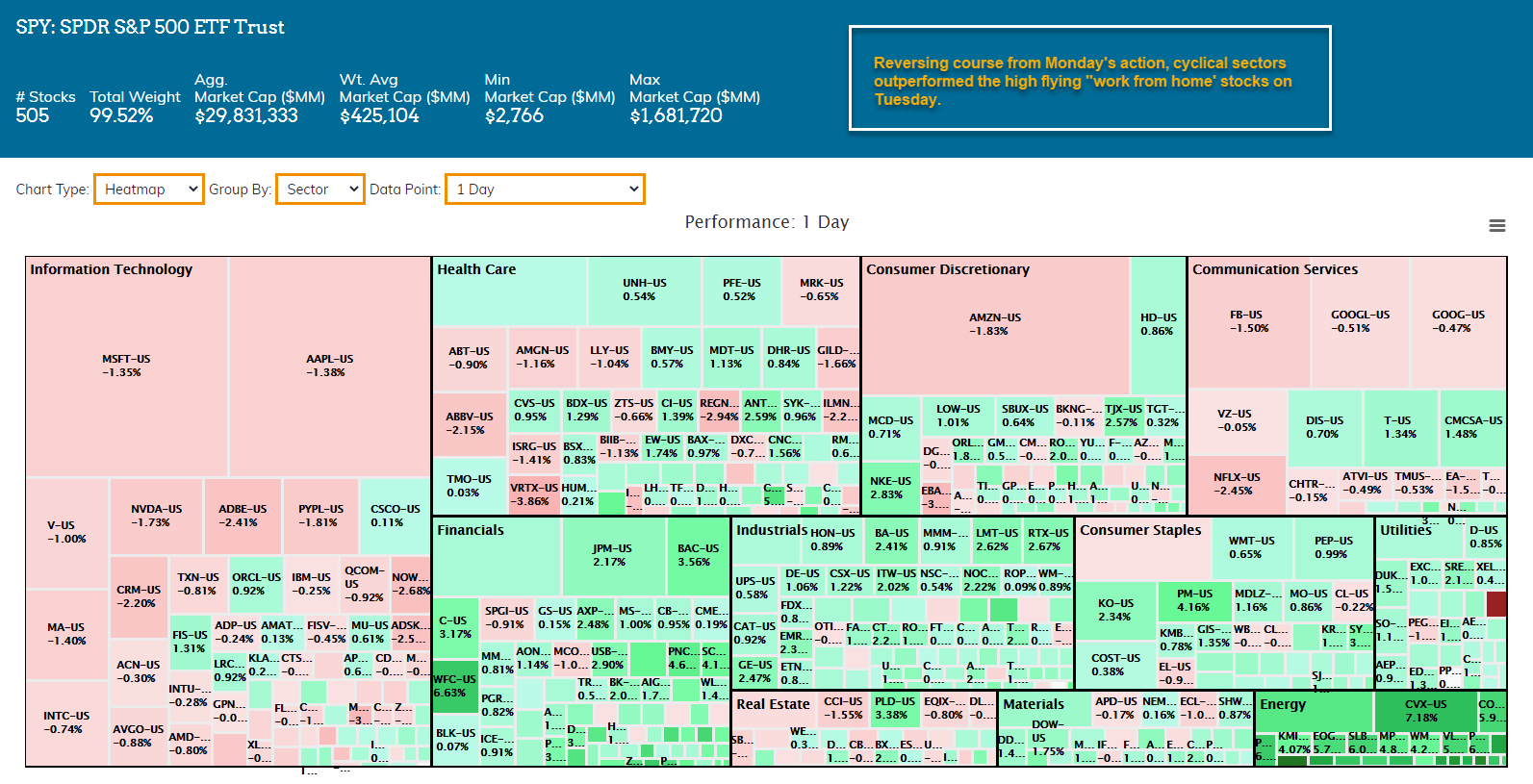Click the DIS-US 0.70% tile
This screenshot has width=1533, height=784.
[1324, 428]
